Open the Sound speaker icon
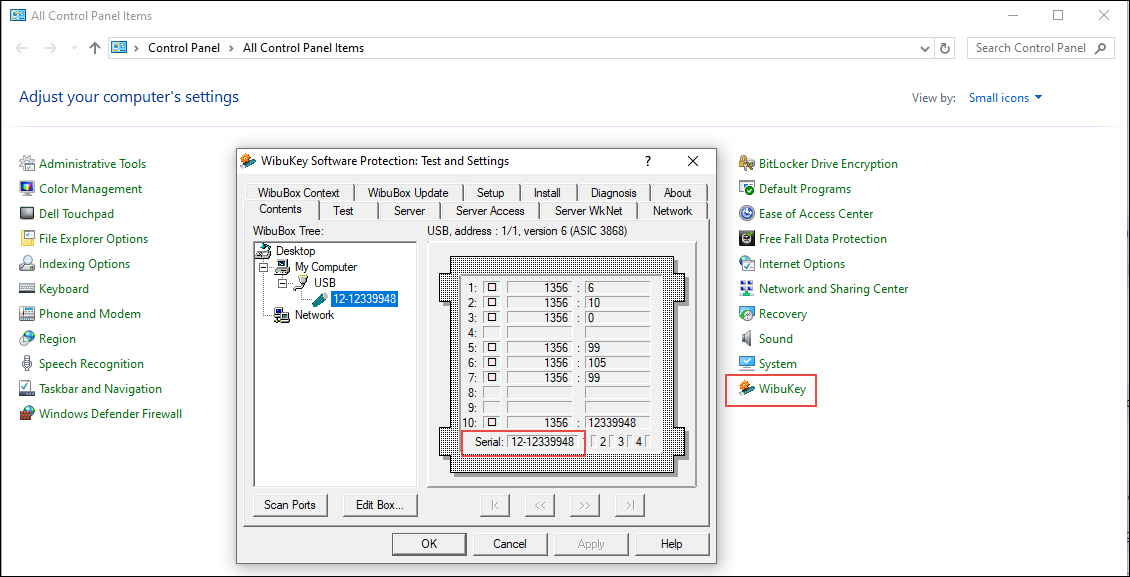Image resolution: width=1130 pixels, height=577 pixels. click(747, 339)
